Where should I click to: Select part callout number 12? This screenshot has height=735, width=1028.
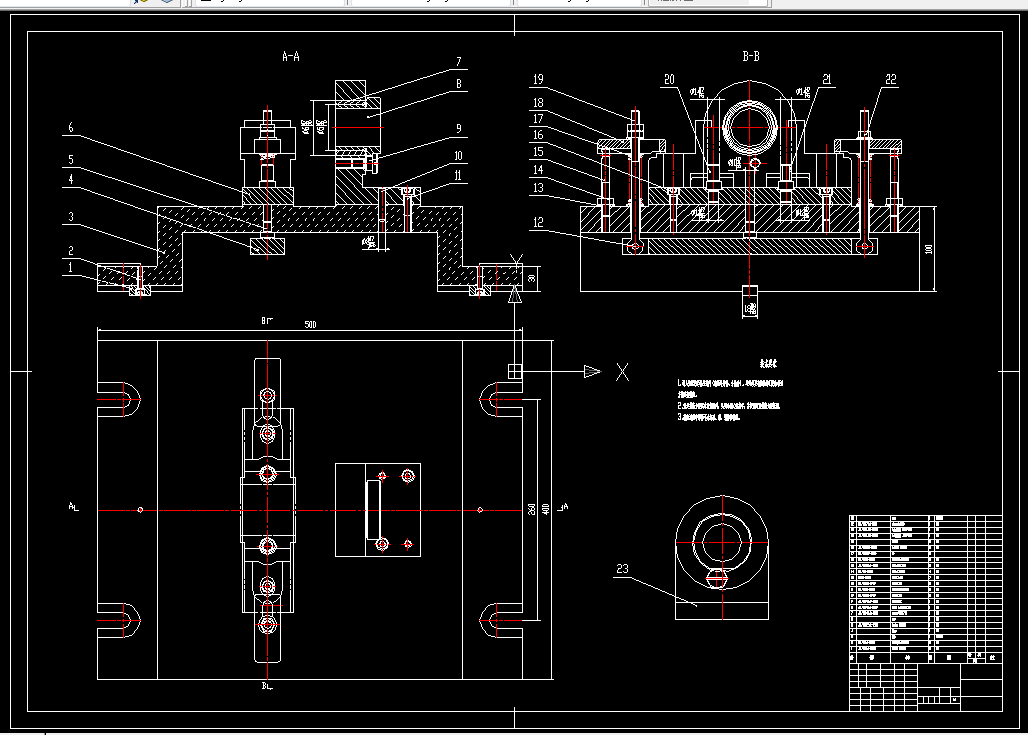pos(538,222)
